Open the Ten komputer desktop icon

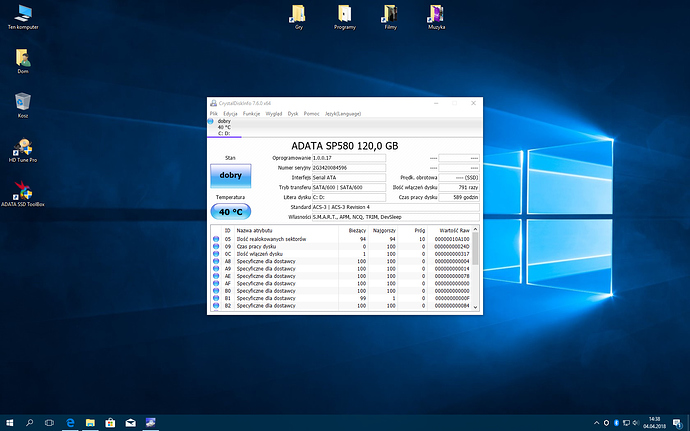(23, 17)
